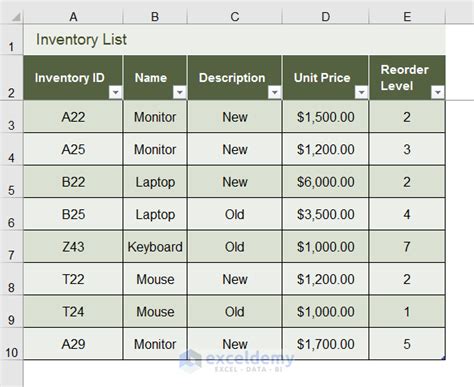Open the Inventory ID filter dropdown
This screenshot has height=387, width=474.
coord(116,92)
